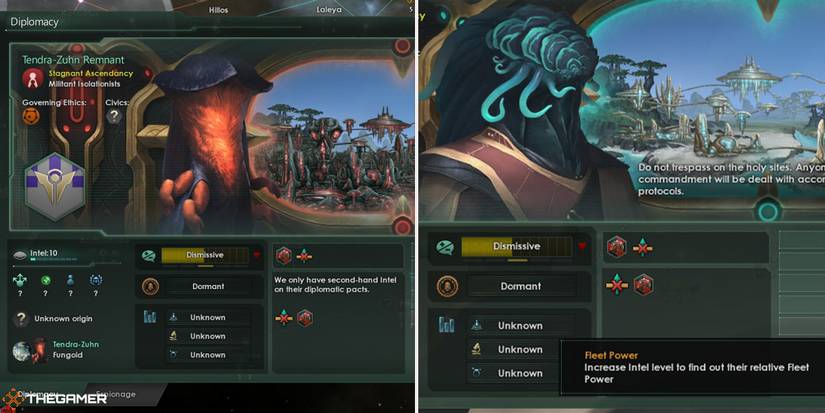
Task: Open the Tendra-Zuhn Remnant hexagonal flag emblem
Action: coord(55,187)
